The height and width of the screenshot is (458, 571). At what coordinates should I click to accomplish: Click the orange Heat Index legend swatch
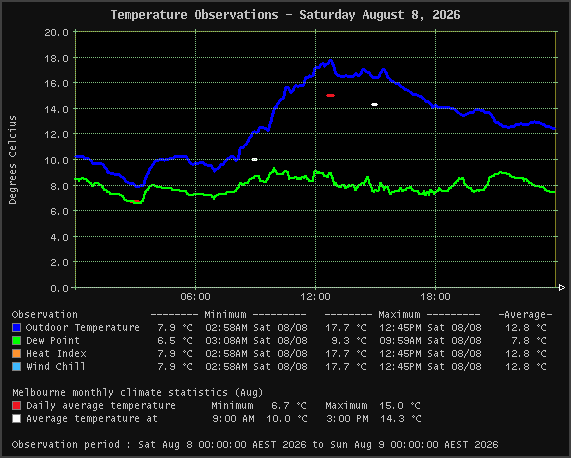(x=16, y=354)
